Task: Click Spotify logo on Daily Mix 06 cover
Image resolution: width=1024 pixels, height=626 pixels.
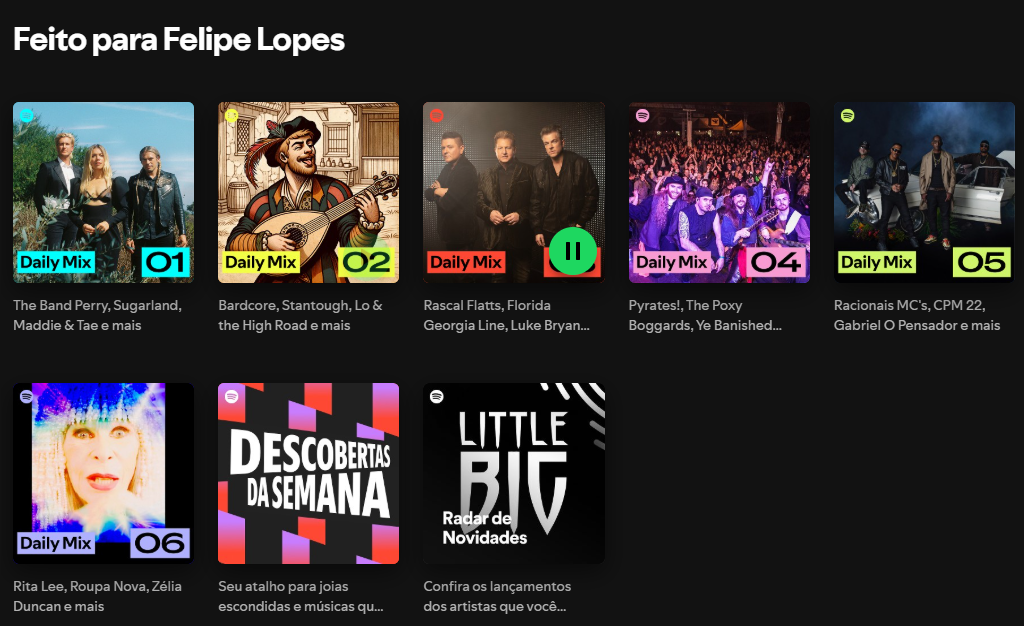Action: tap(27, 397)
